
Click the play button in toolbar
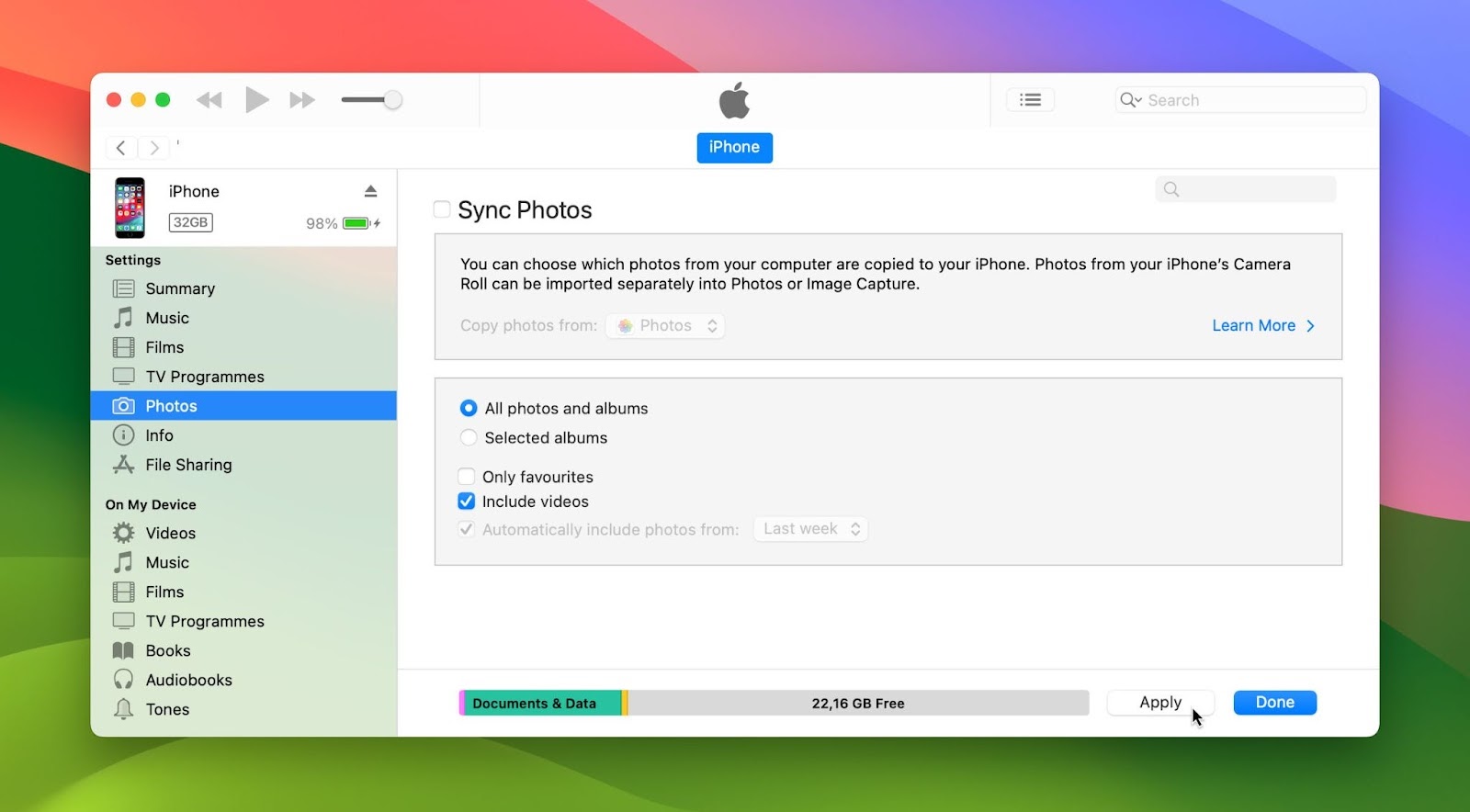click(257, 99)
